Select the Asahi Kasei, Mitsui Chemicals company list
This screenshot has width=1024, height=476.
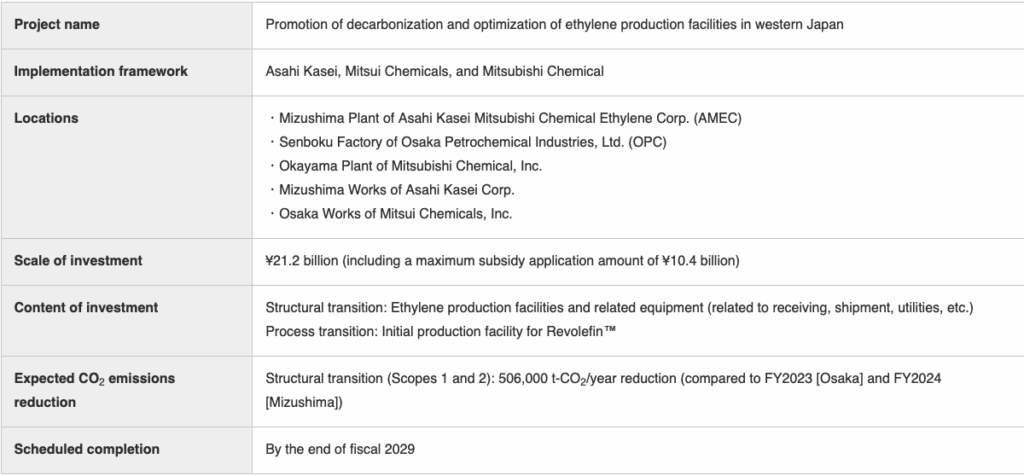tap(434, 72)
